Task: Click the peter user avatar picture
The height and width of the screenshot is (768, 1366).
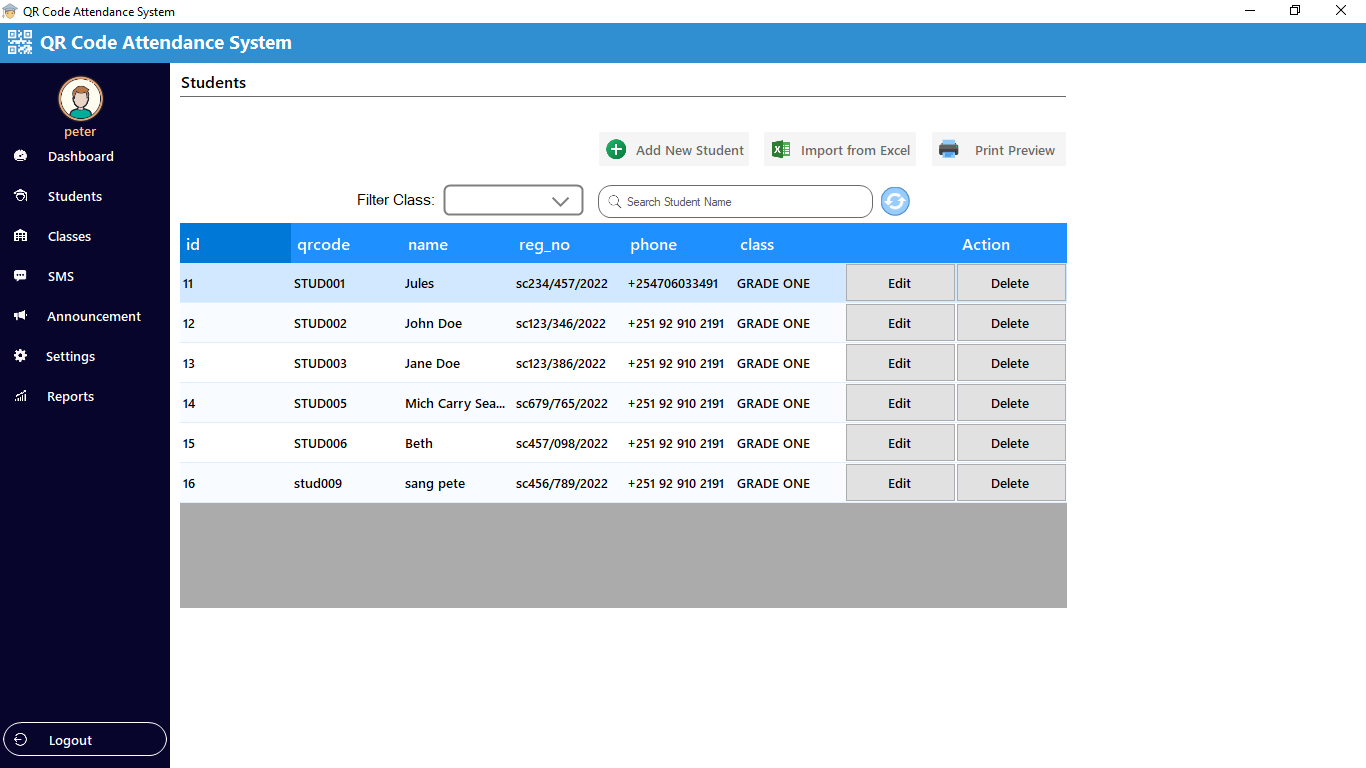Action: click(x=80, y=99)
